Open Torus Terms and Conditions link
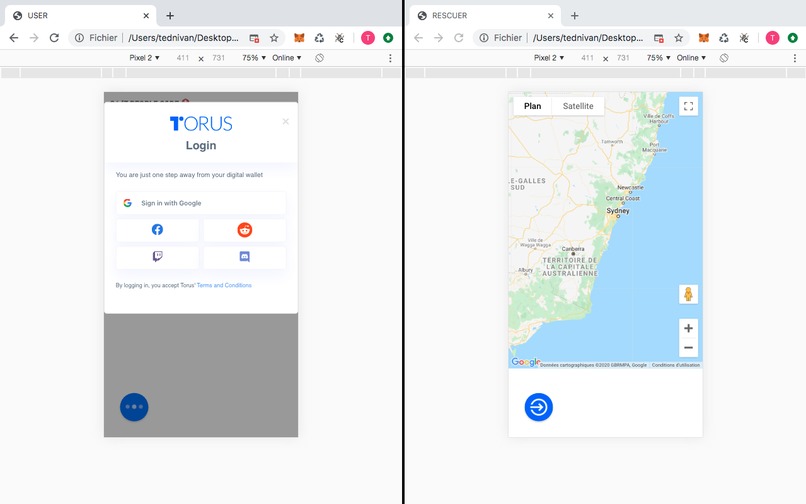The image size is (806, 504). point(224,285)
